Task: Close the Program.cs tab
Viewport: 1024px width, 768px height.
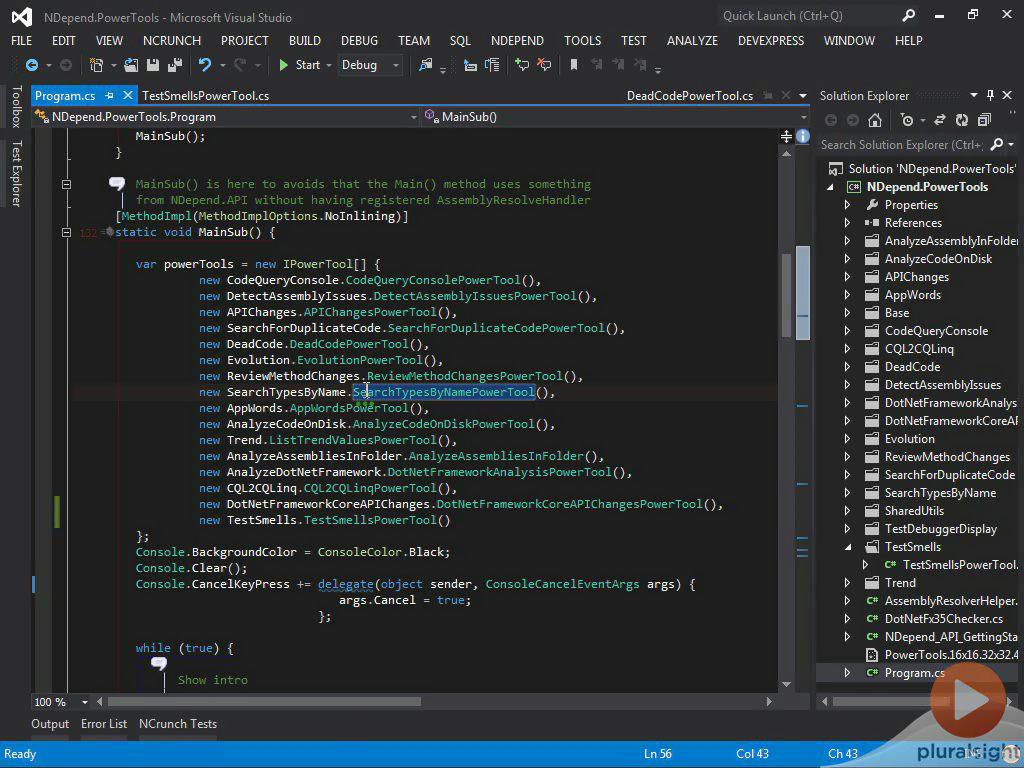Action: coord(128,95)
